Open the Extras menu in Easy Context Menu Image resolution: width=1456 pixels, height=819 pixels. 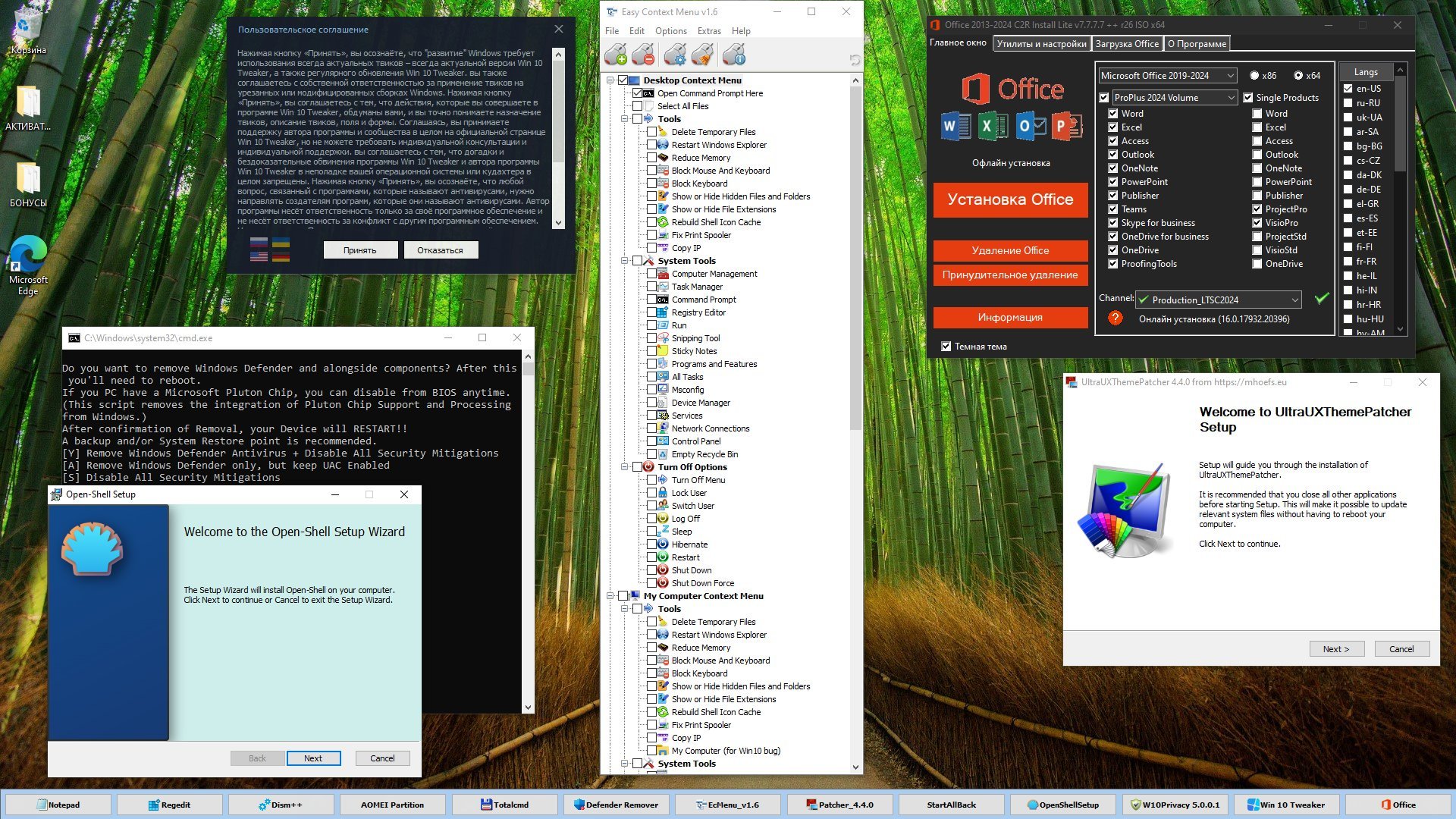click(x=709, y=31)
